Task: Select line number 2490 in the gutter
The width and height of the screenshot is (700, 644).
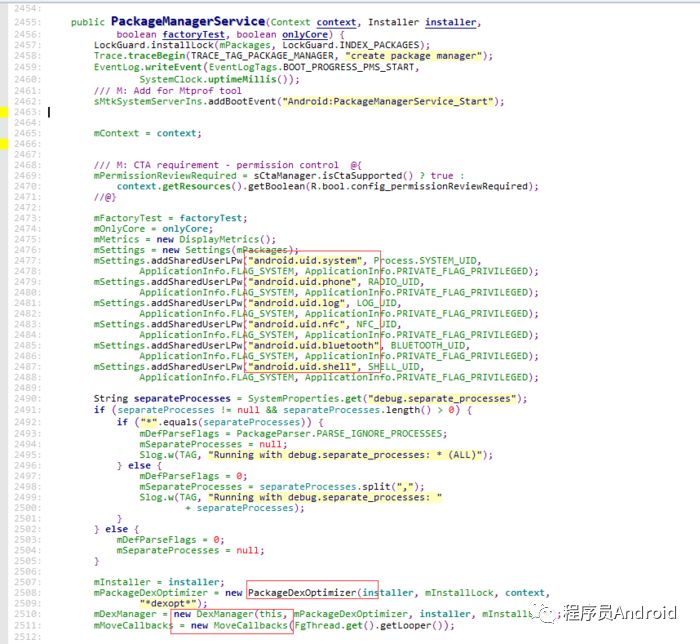Action: (28, 399)
